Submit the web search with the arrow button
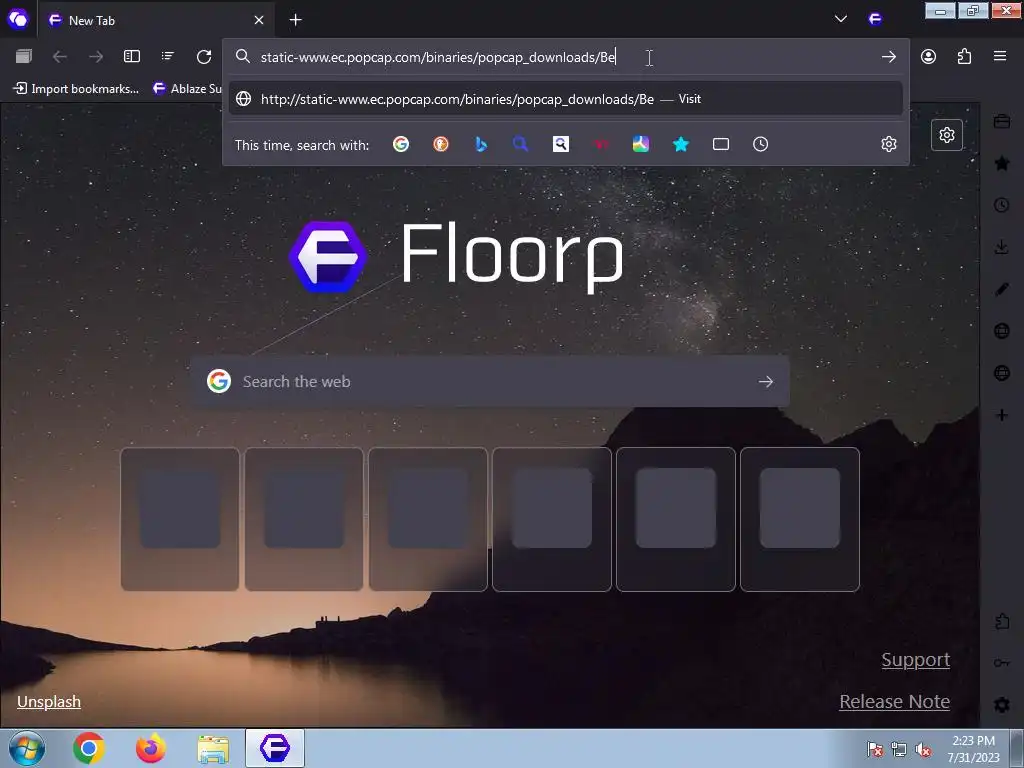Image resolution: width=1024 pixels, height=768 pixels. (x=766, y=381)
